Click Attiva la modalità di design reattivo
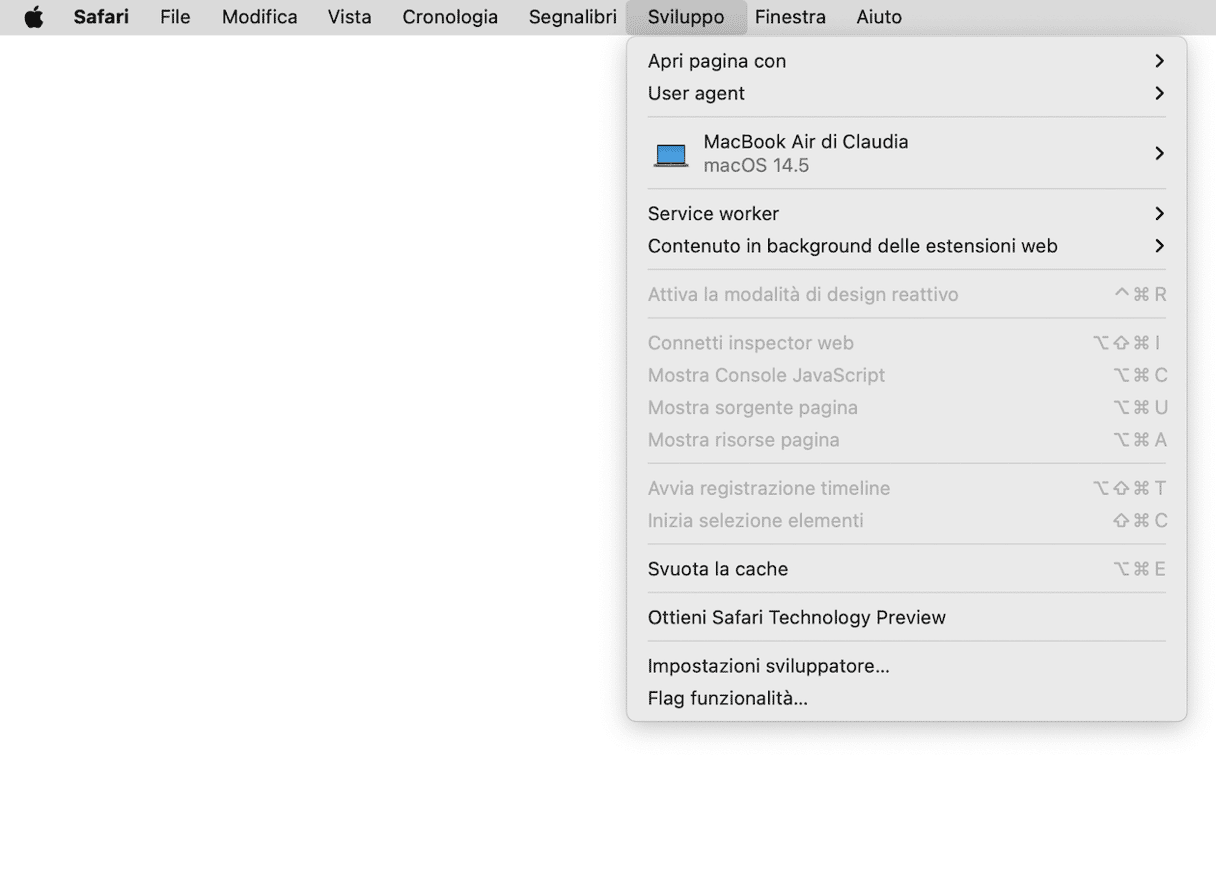 (x=906, y=295)
